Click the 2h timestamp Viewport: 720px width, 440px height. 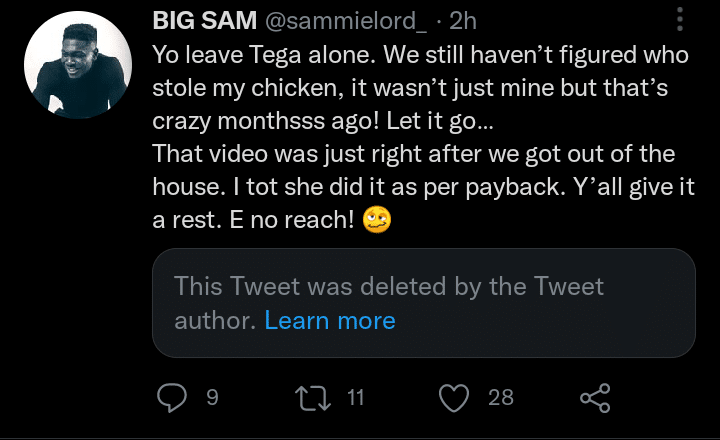point(465,21)
